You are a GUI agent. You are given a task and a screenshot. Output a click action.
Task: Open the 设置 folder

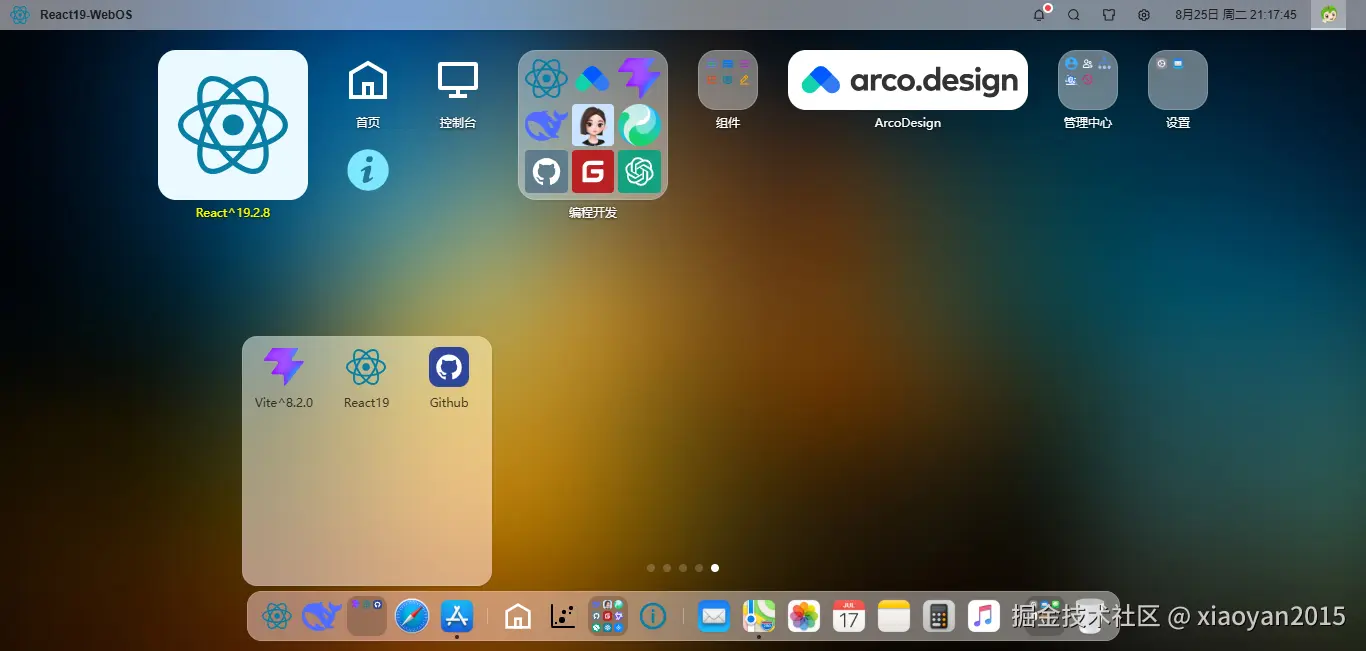tap(1178, 80)
